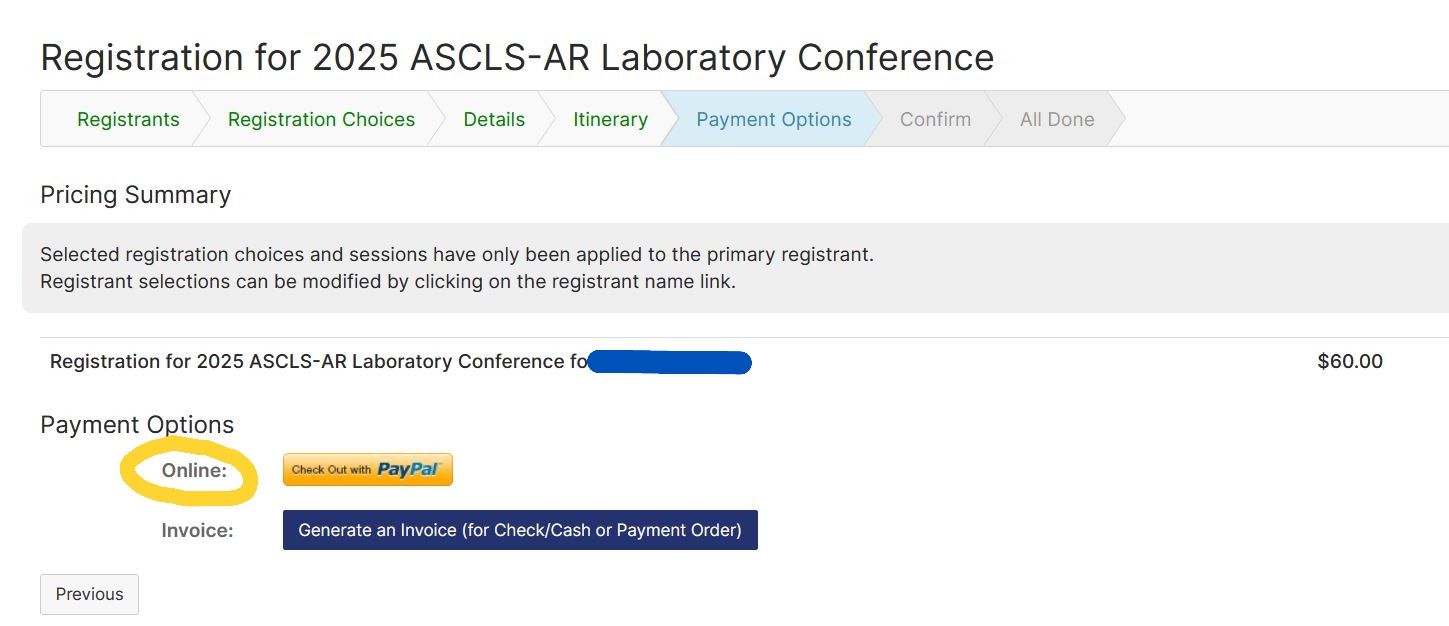Generate an invoice for check or cash payment
This screenshot has width=1449, height=626.
(520, 530)
